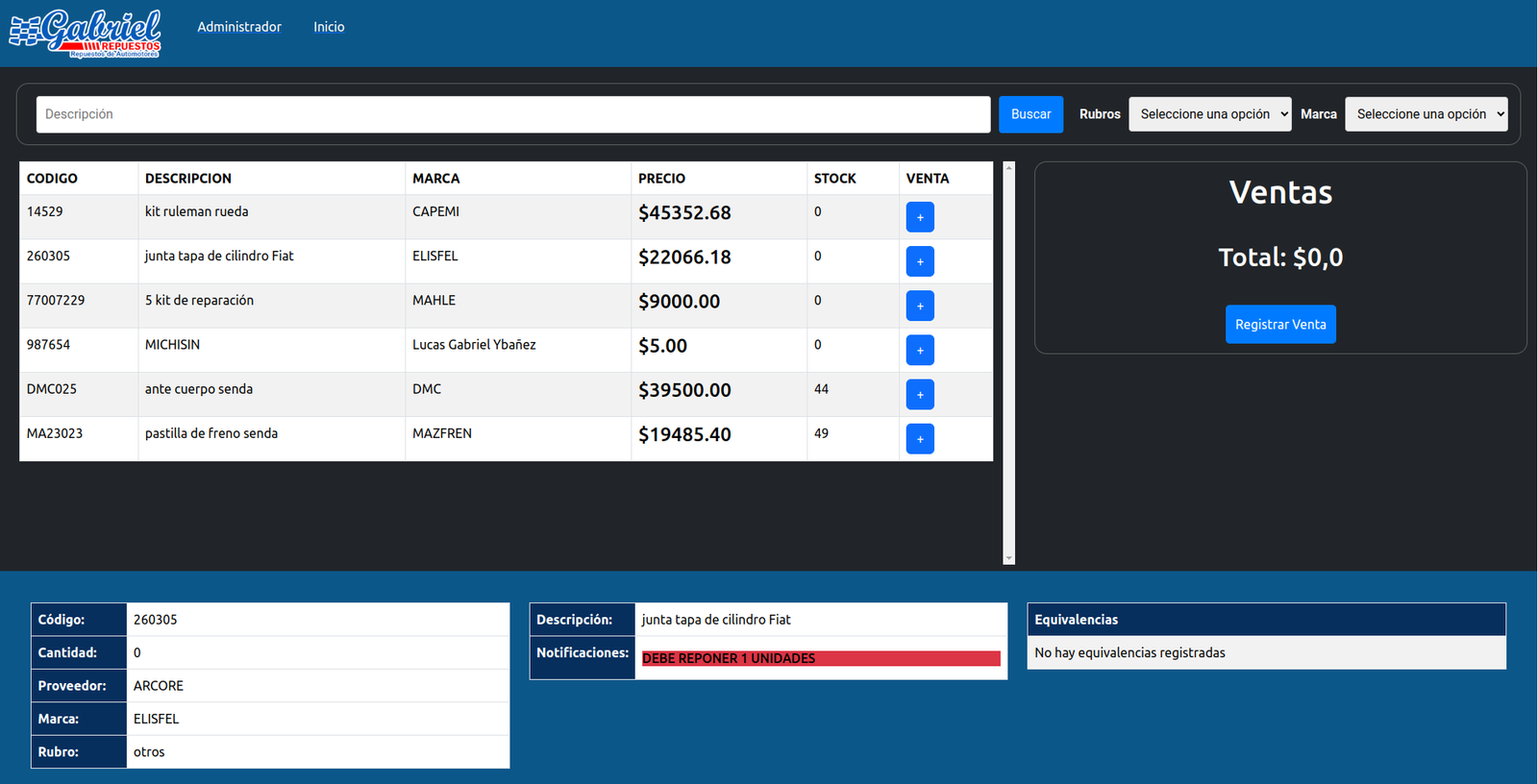
Task: Click Registrar Venta button
Action: (x=1280, y=325)
